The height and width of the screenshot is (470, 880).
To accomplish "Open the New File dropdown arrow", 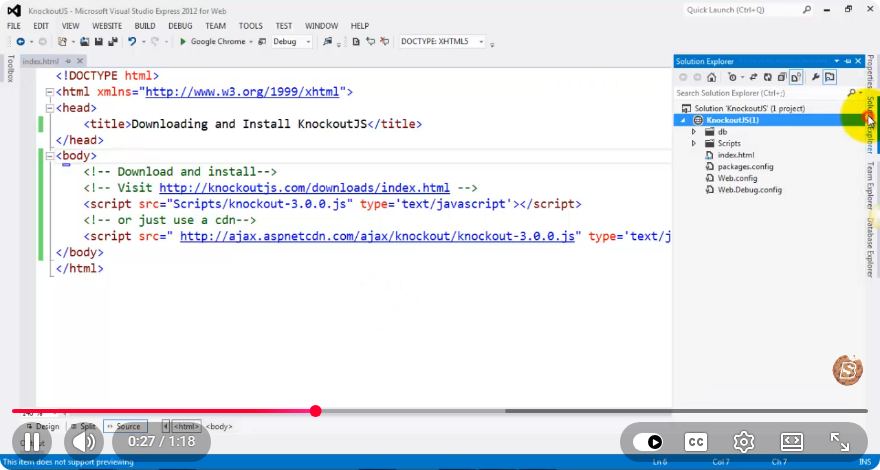I will pyautogui.click(x=72, y=42).
